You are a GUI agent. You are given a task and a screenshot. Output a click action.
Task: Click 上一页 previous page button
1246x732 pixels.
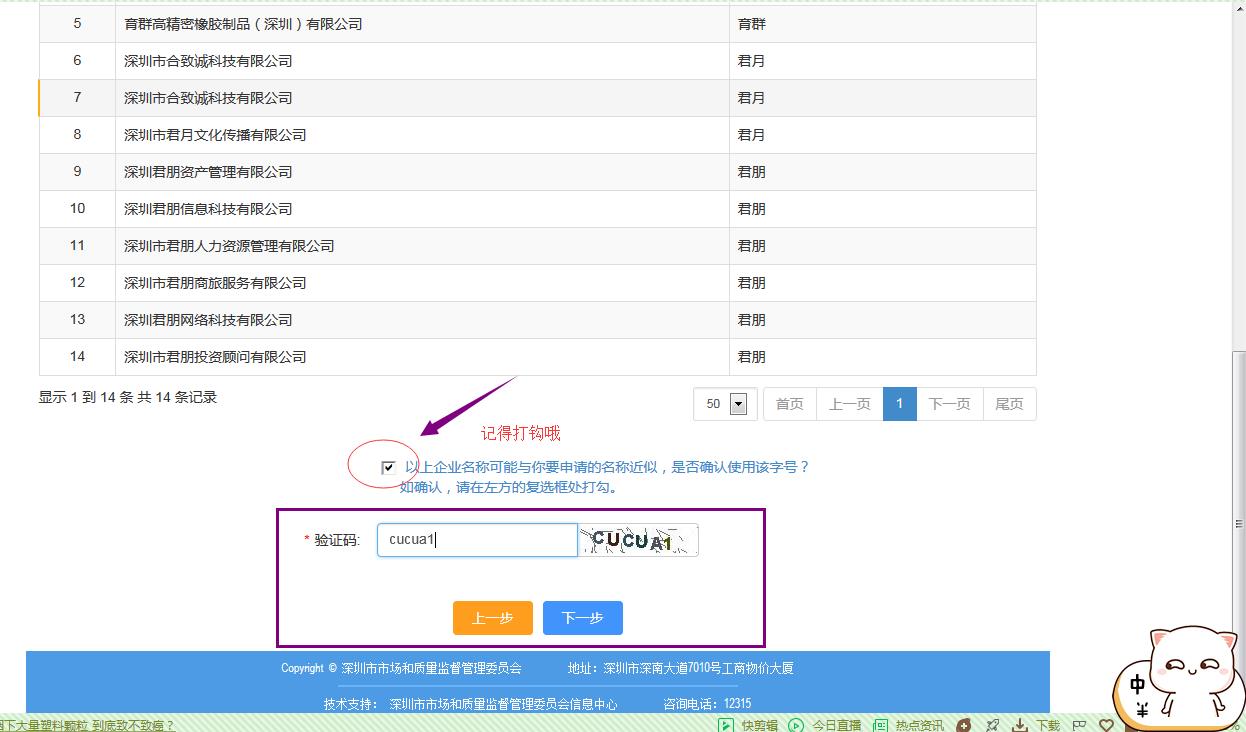[x=849, y=404]
